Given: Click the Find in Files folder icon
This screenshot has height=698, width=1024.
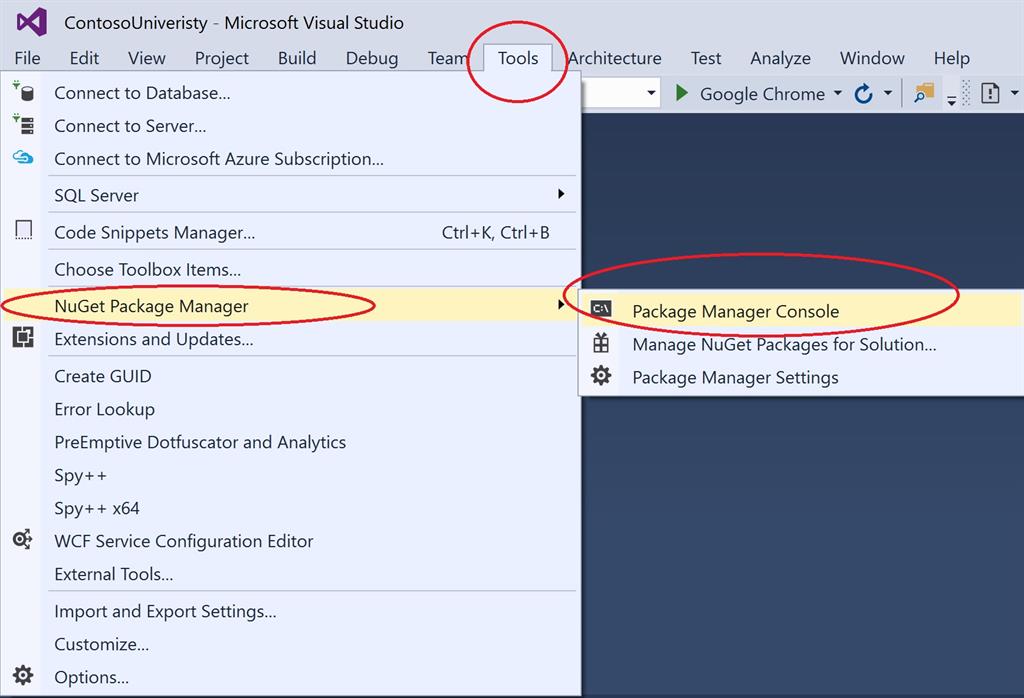Looking at the screenshot, I should click(x=923, y=93).
